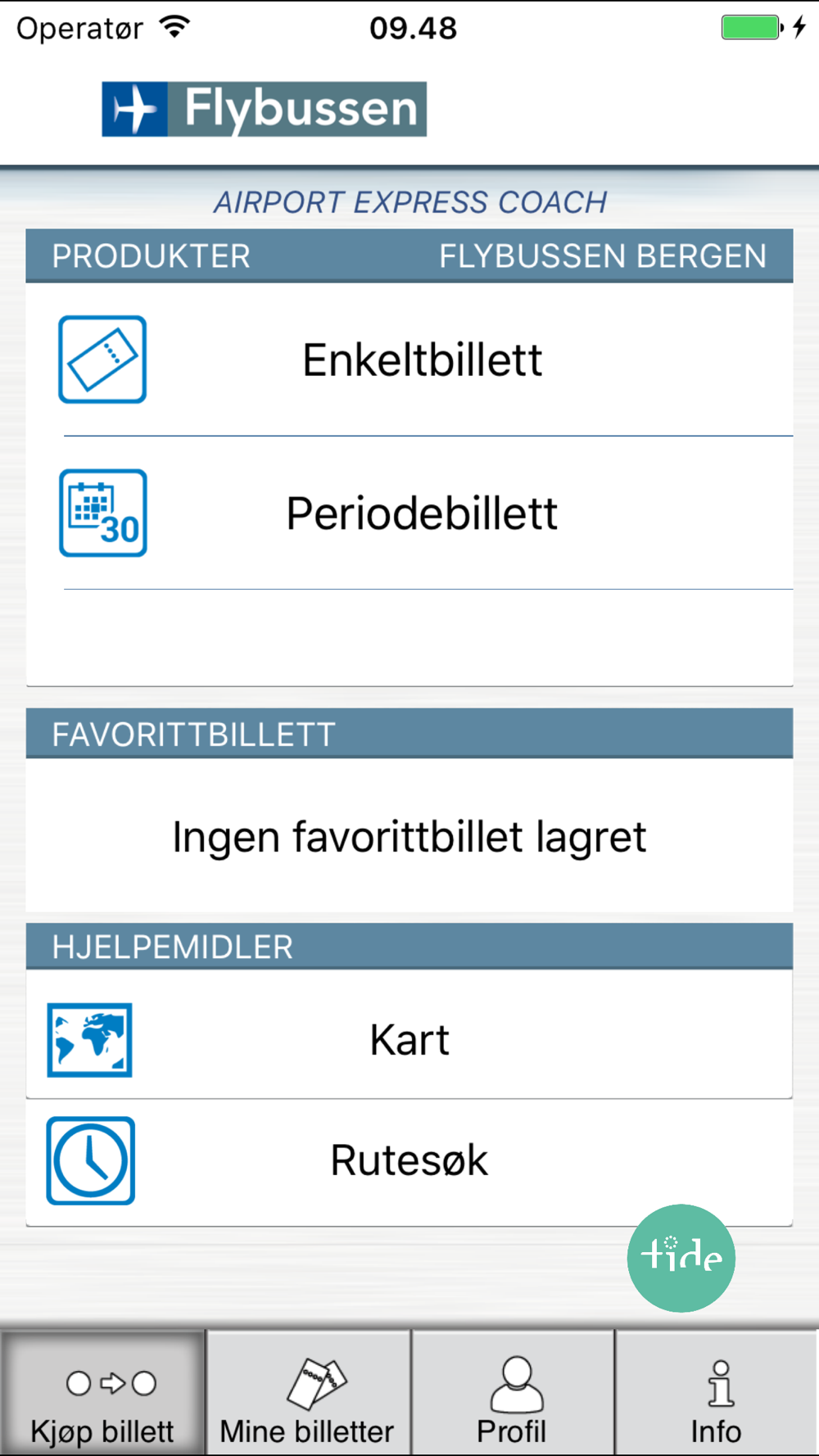Open the Info tab
Image resolution: width=819 pixels, height=1456 pixels.
click(x=717, y=1393)
